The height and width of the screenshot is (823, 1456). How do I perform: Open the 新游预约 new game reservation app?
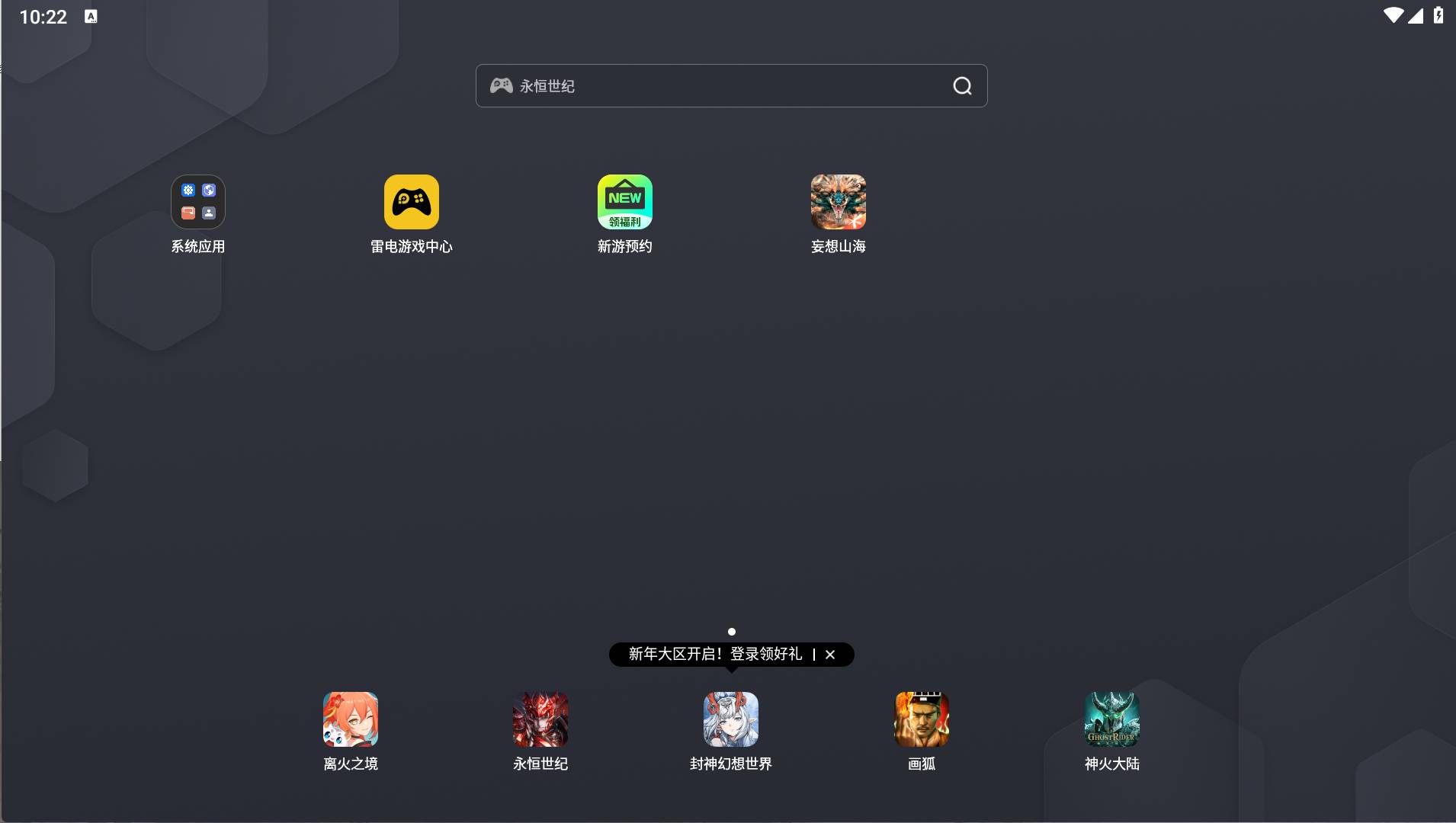625,203
